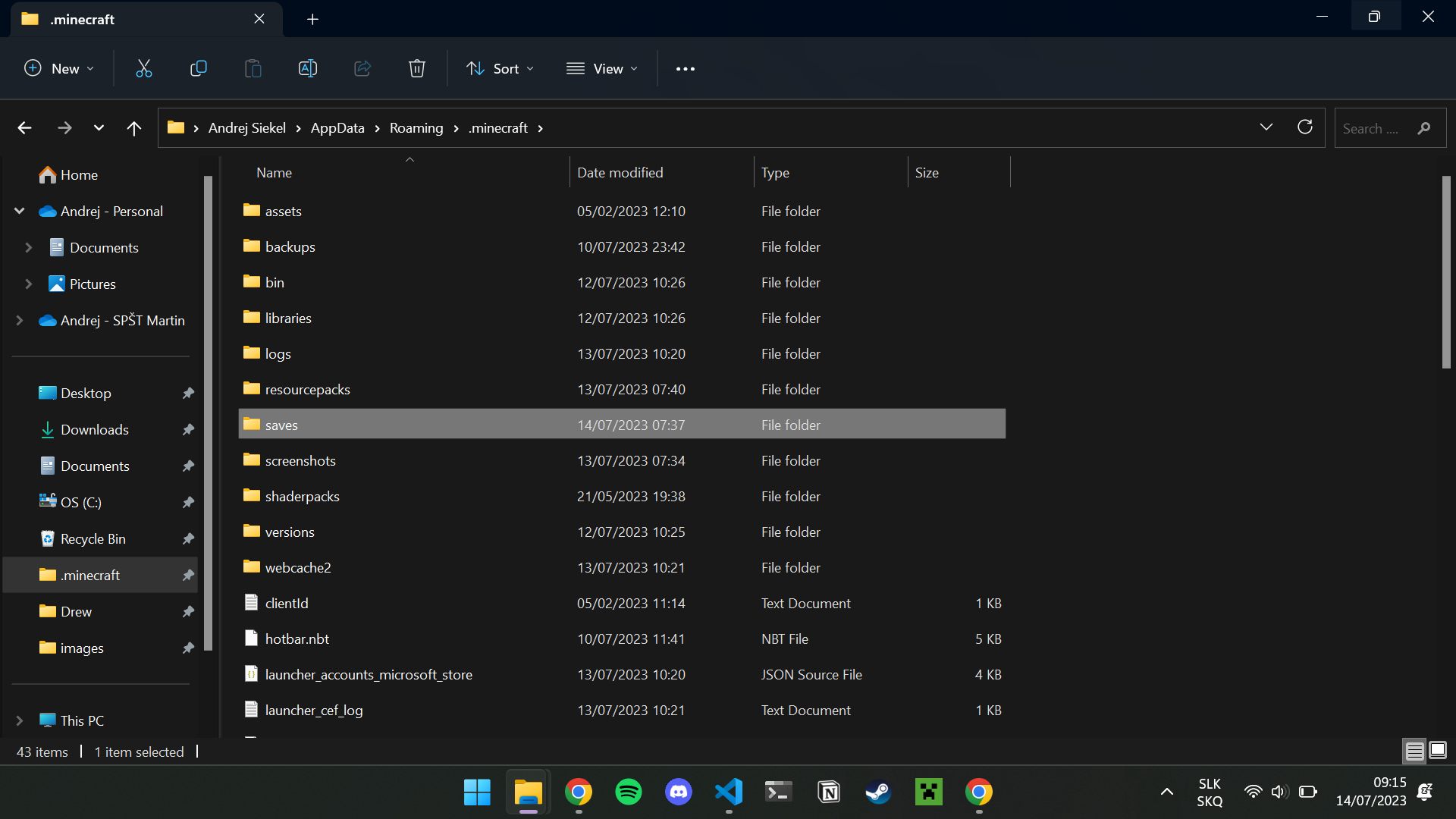Open Terminal from the taskbar
This screenshot has height=819, width=1456.
(x=779, y=792)
